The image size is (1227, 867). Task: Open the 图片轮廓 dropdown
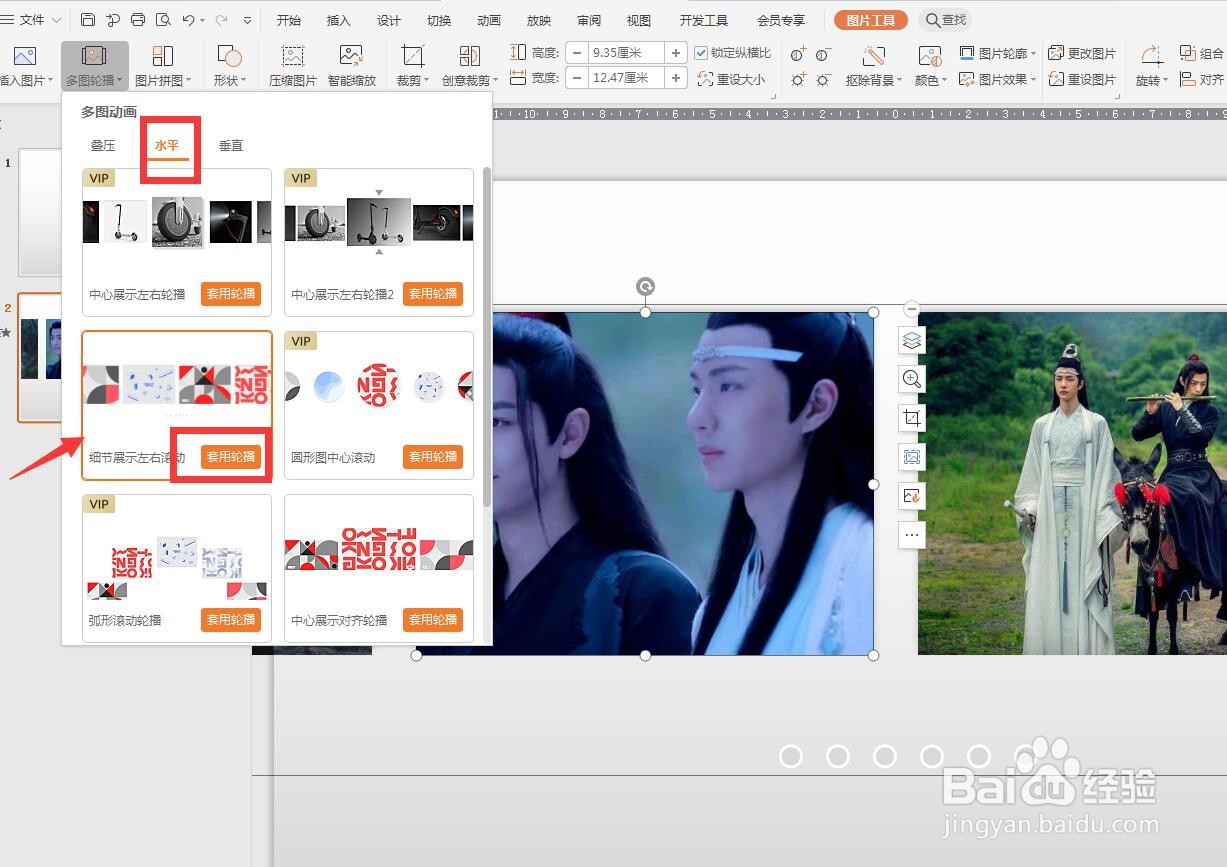998,53
